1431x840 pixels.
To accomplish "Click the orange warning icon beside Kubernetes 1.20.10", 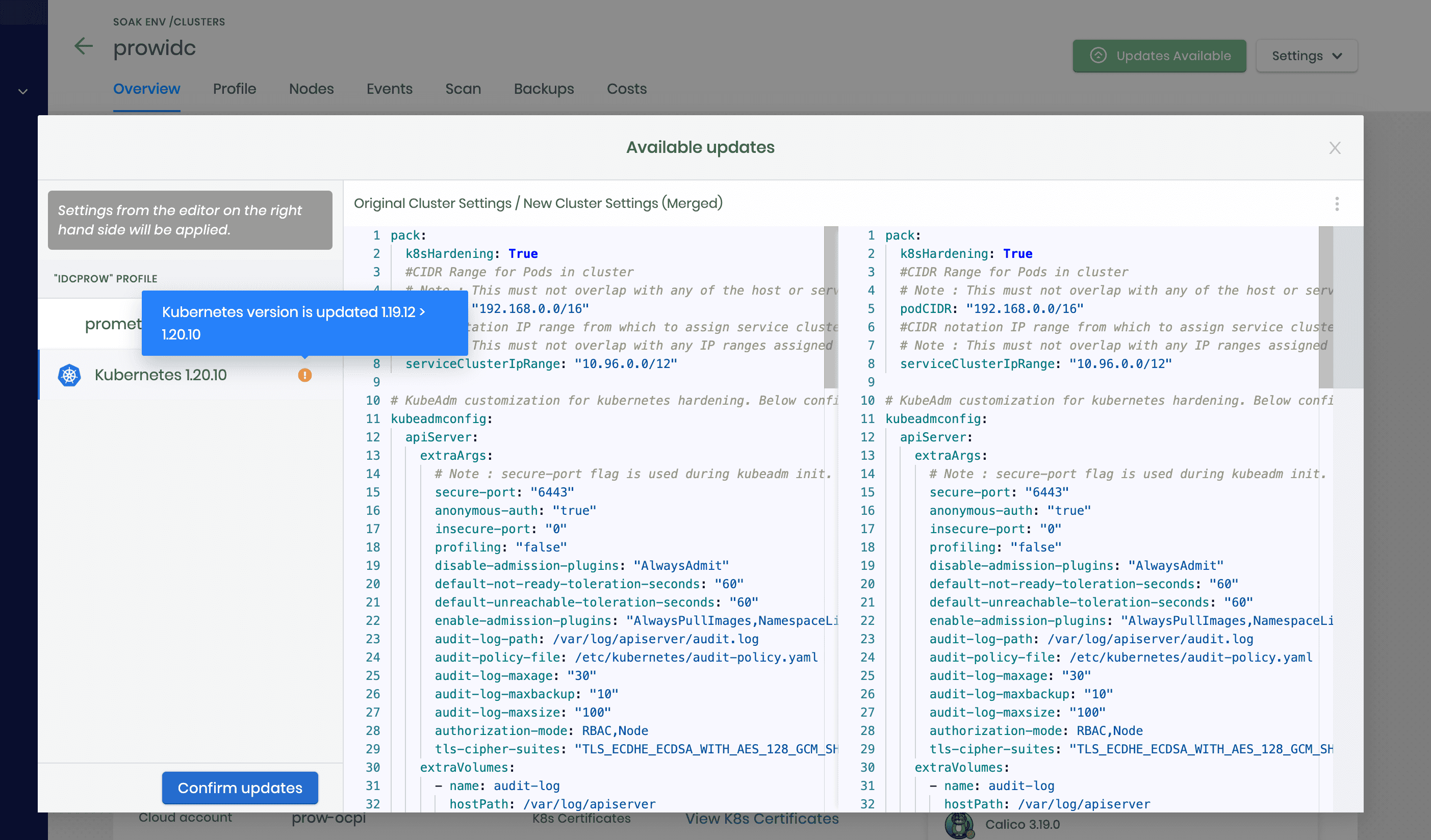I will 305,375.
